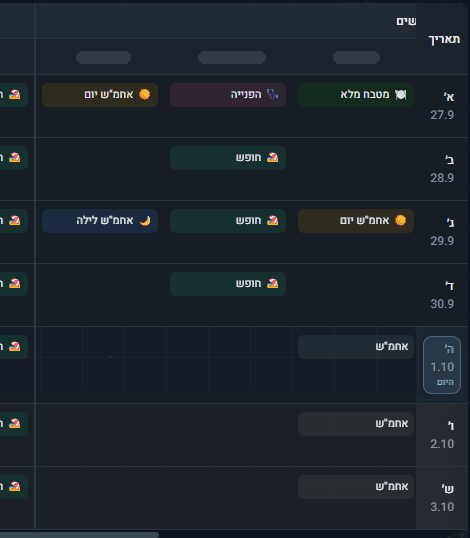Click the תאריך column header
The width and height of the screenshot is (470, 538).
444,39
